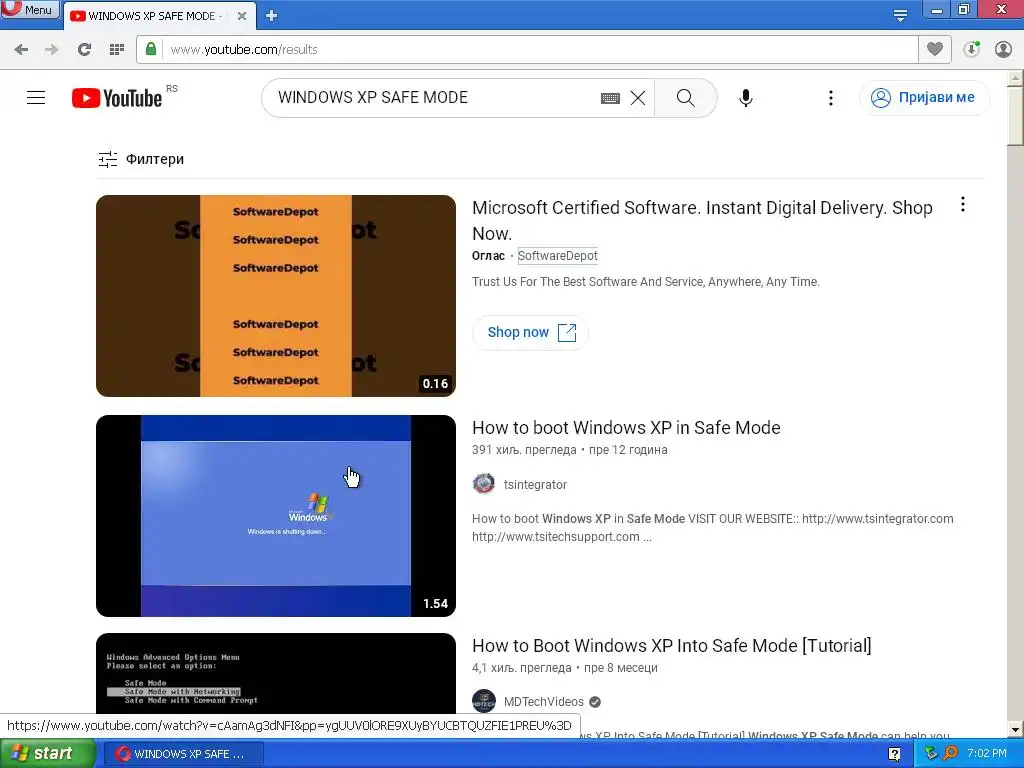Visit the MDTechVideos channel name

click(x=544, y=701)
